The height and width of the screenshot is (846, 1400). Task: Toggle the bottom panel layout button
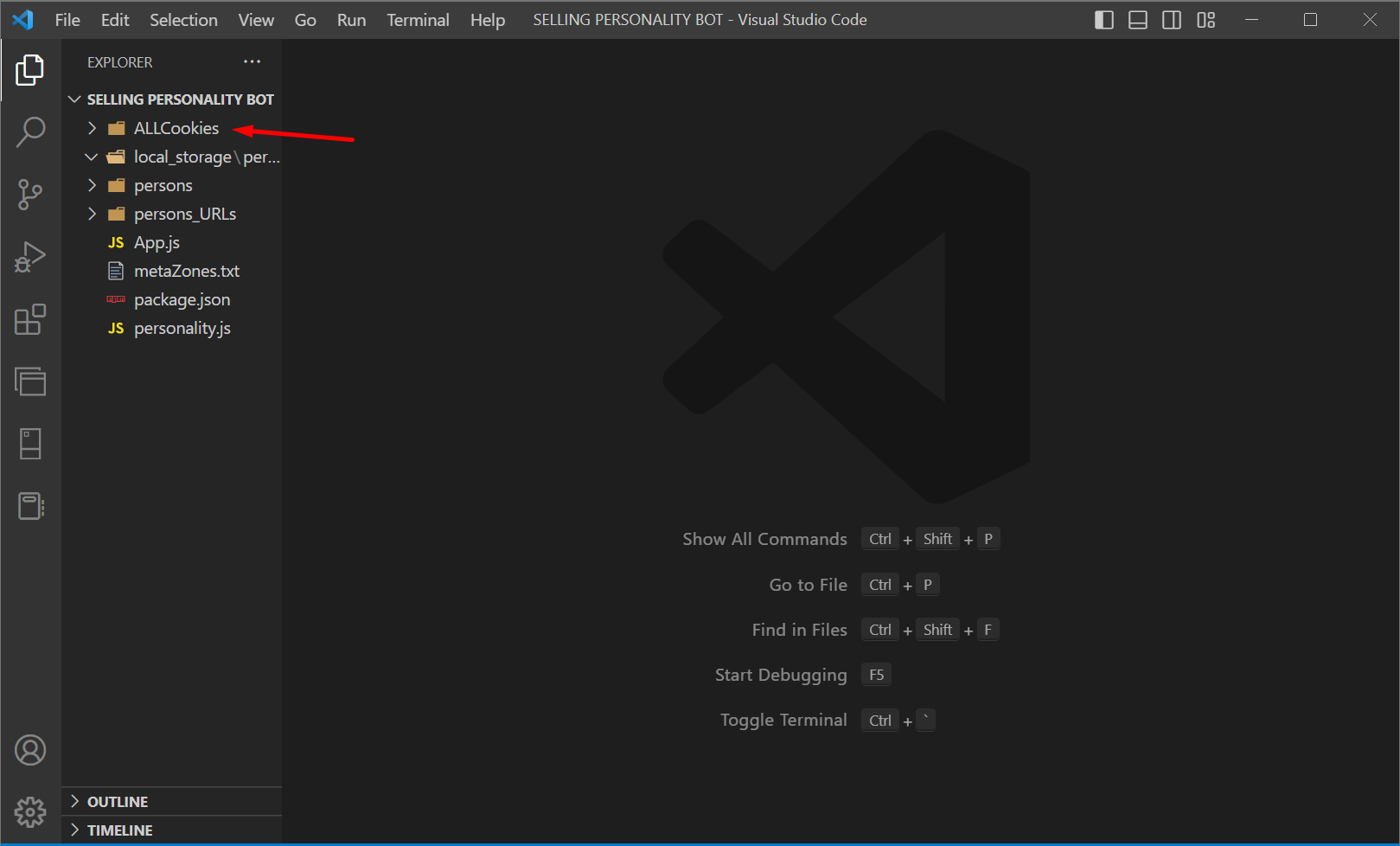[x=1138, y=20]
